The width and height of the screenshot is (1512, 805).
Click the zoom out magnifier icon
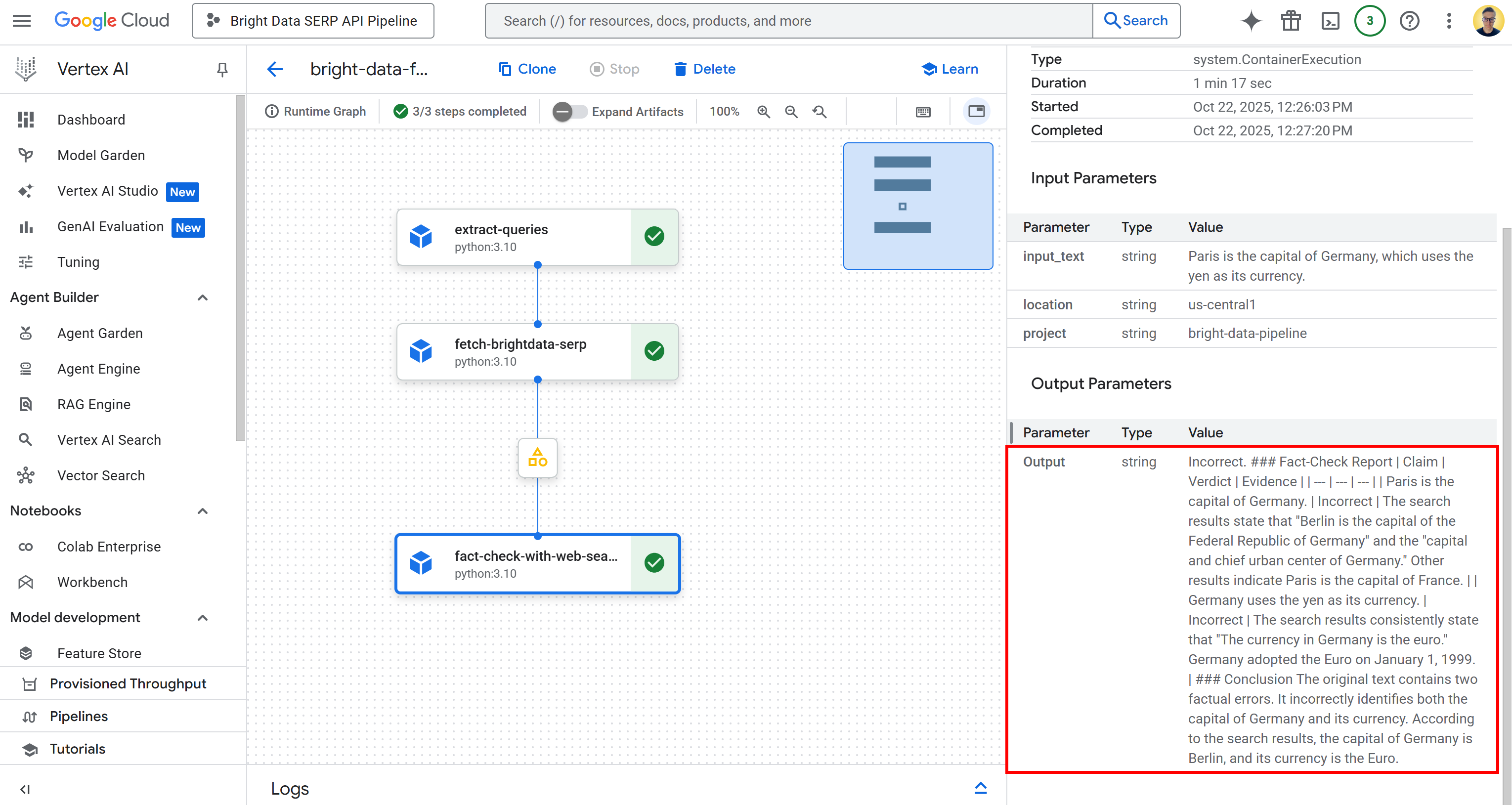791,112
